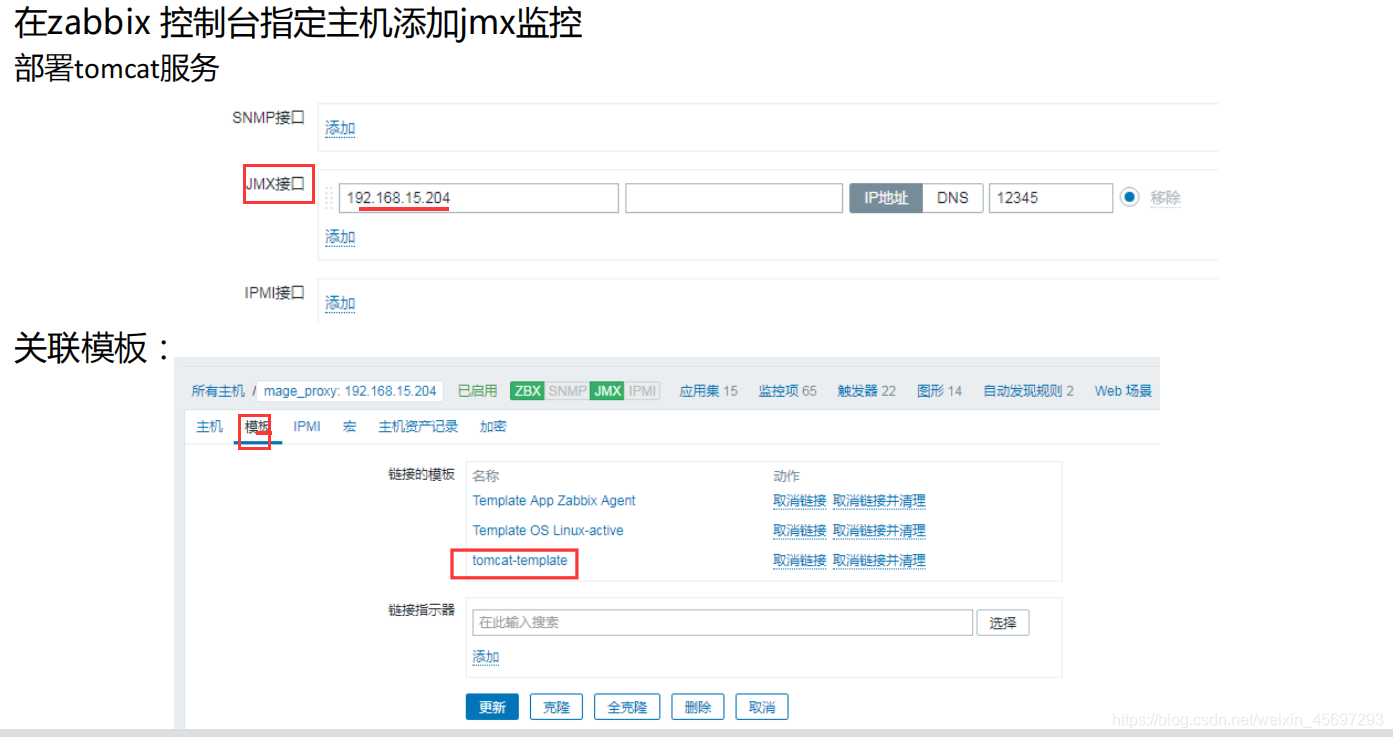1393x738 pixels.
Task: Click the 删除 button
Action: tap(698, 707)
